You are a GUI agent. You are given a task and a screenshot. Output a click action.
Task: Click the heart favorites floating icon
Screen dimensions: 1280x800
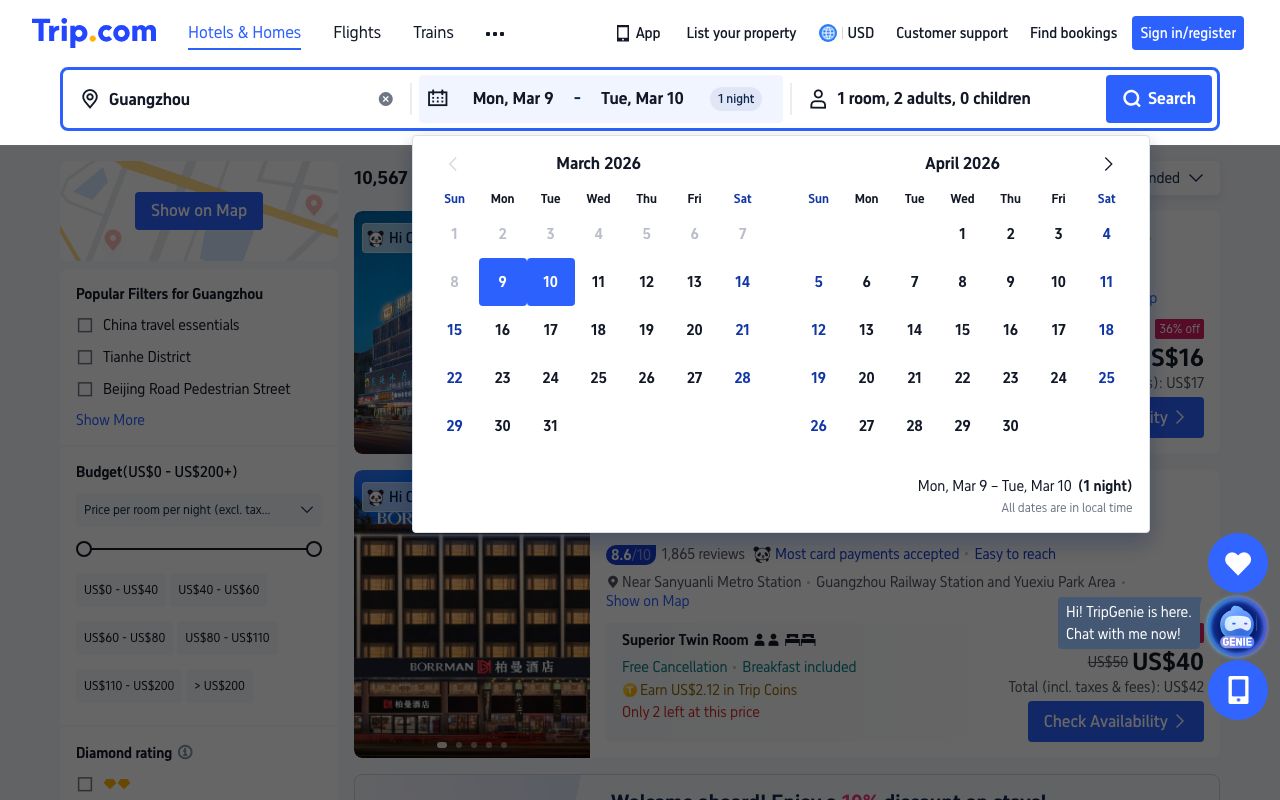[x=1237, y=564]
